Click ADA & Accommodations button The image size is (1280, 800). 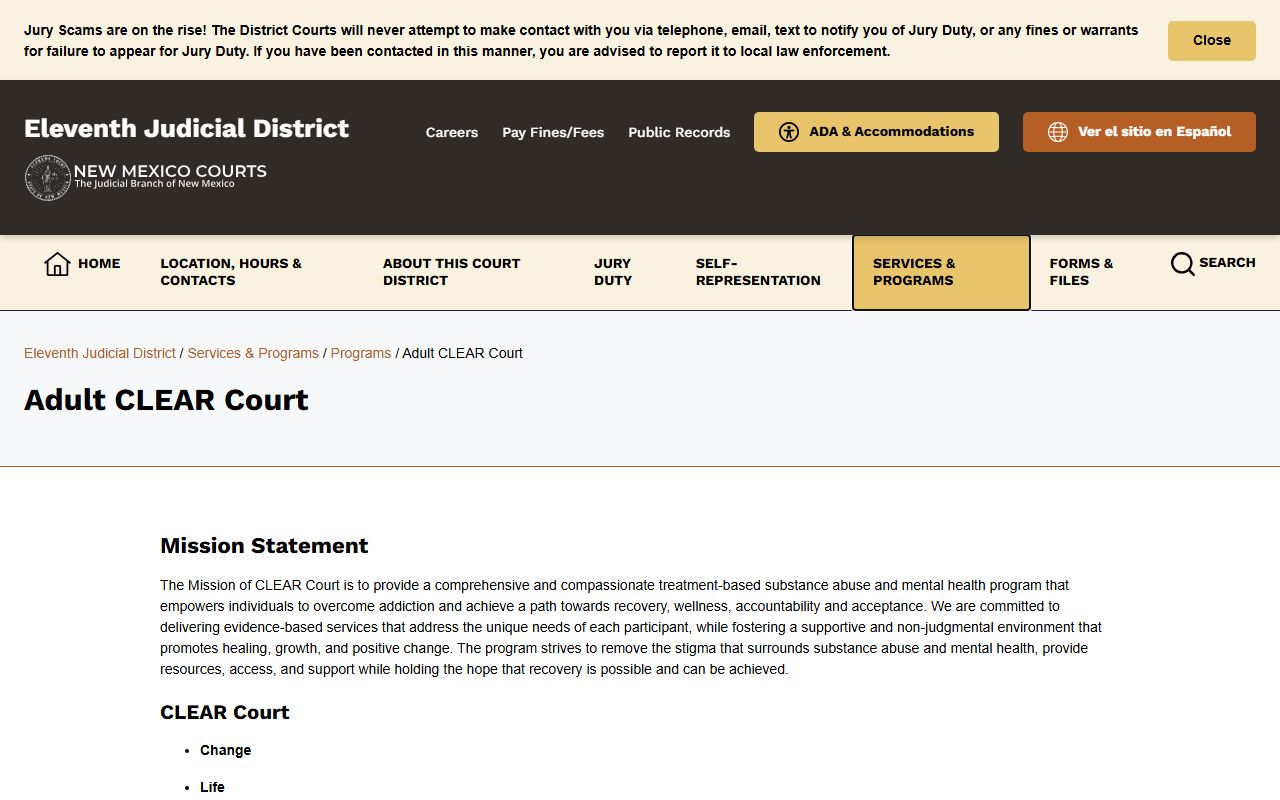coord(876,132)
